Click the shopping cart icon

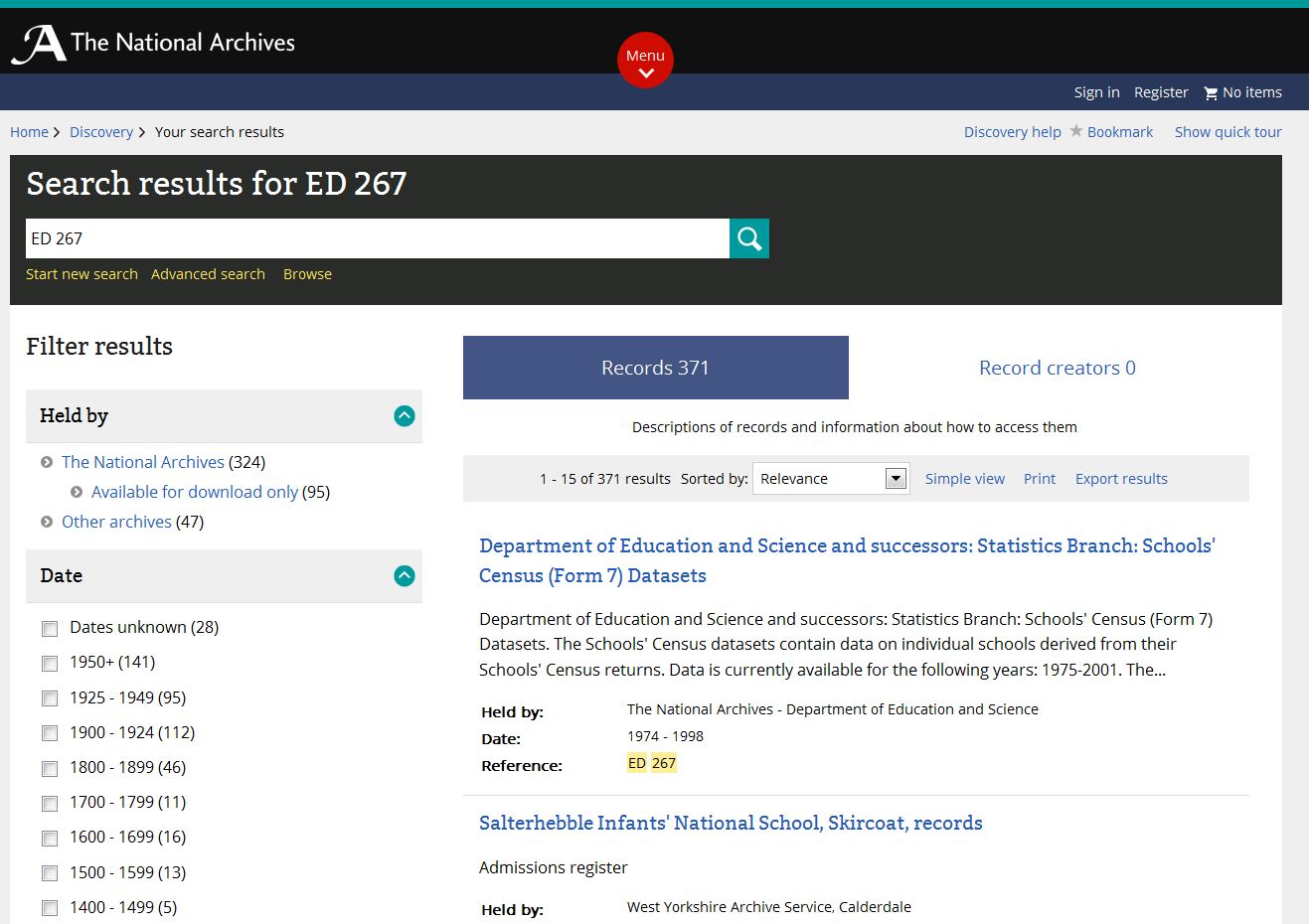(x=1211, y=93)
